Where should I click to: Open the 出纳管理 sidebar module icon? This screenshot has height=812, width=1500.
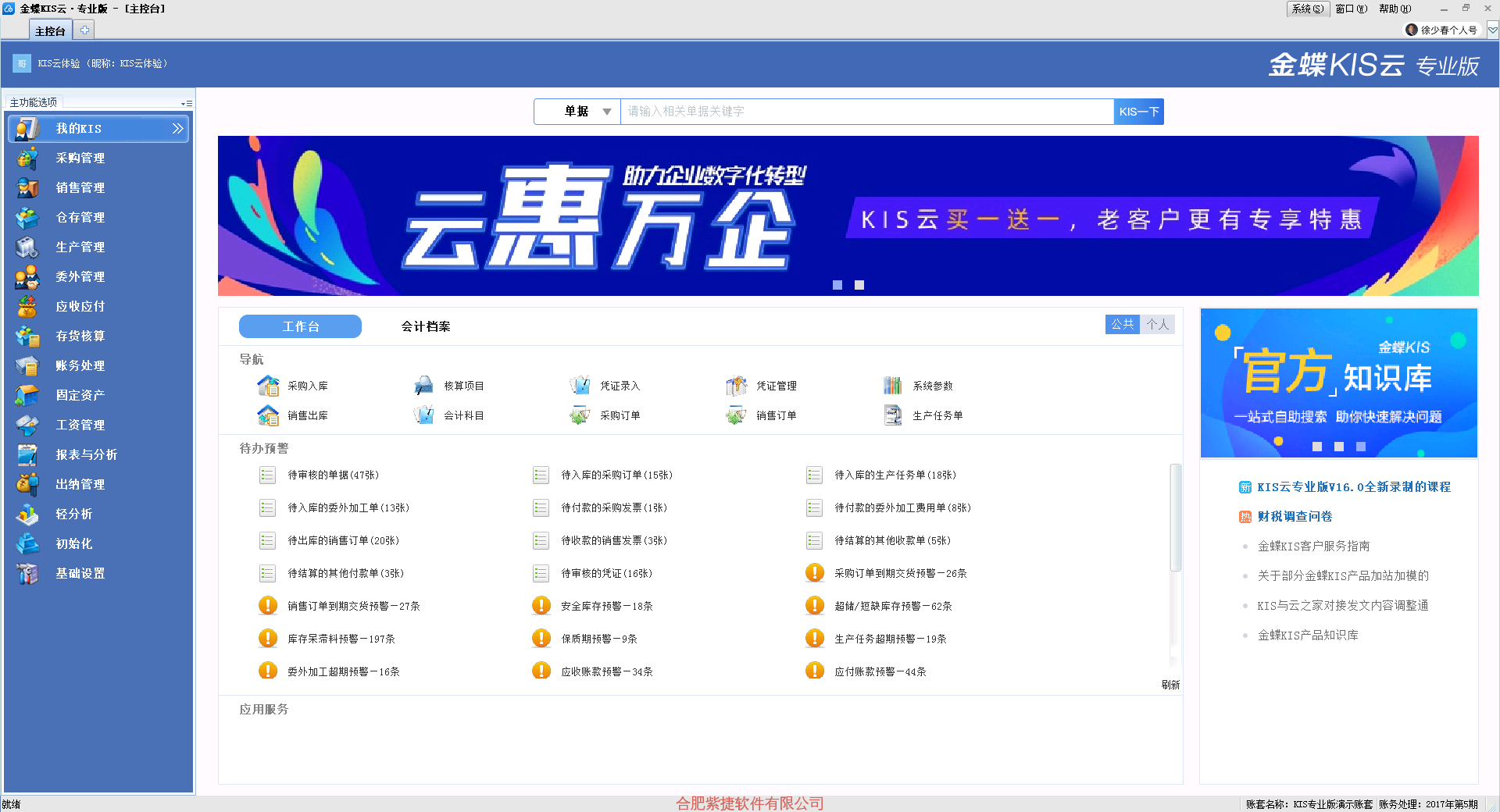pos(27,484)
